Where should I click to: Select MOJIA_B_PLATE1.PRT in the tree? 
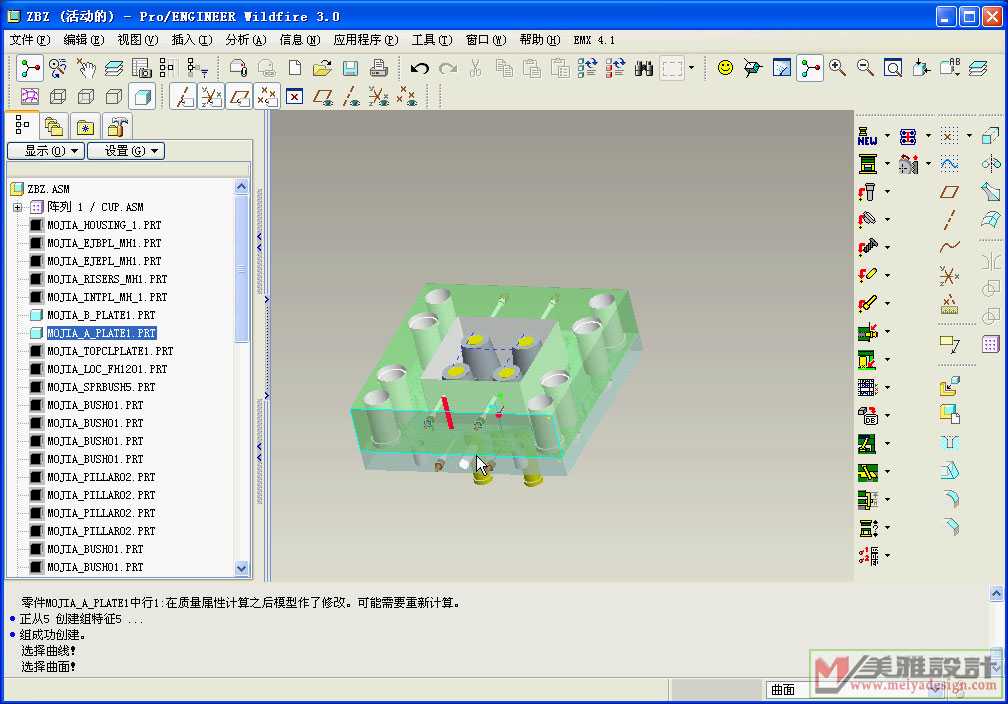pos(101,315)
